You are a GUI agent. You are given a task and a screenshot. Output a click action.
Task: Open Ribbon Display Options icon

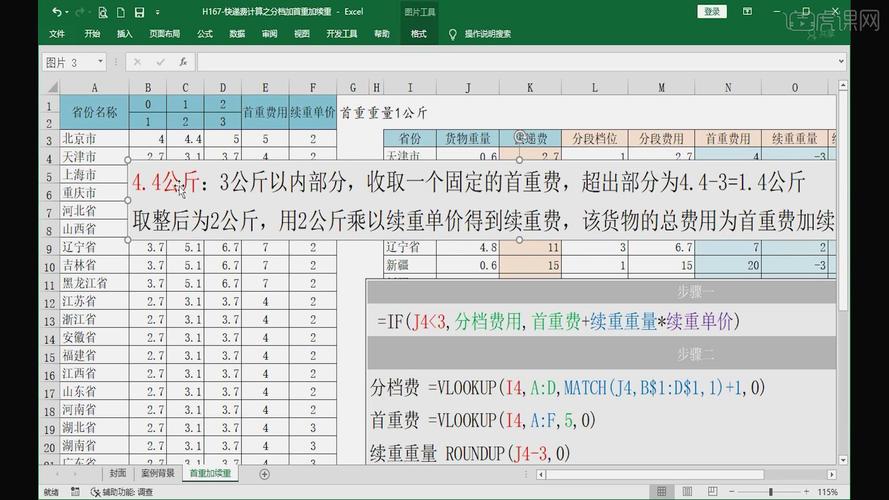click(747, 11)
